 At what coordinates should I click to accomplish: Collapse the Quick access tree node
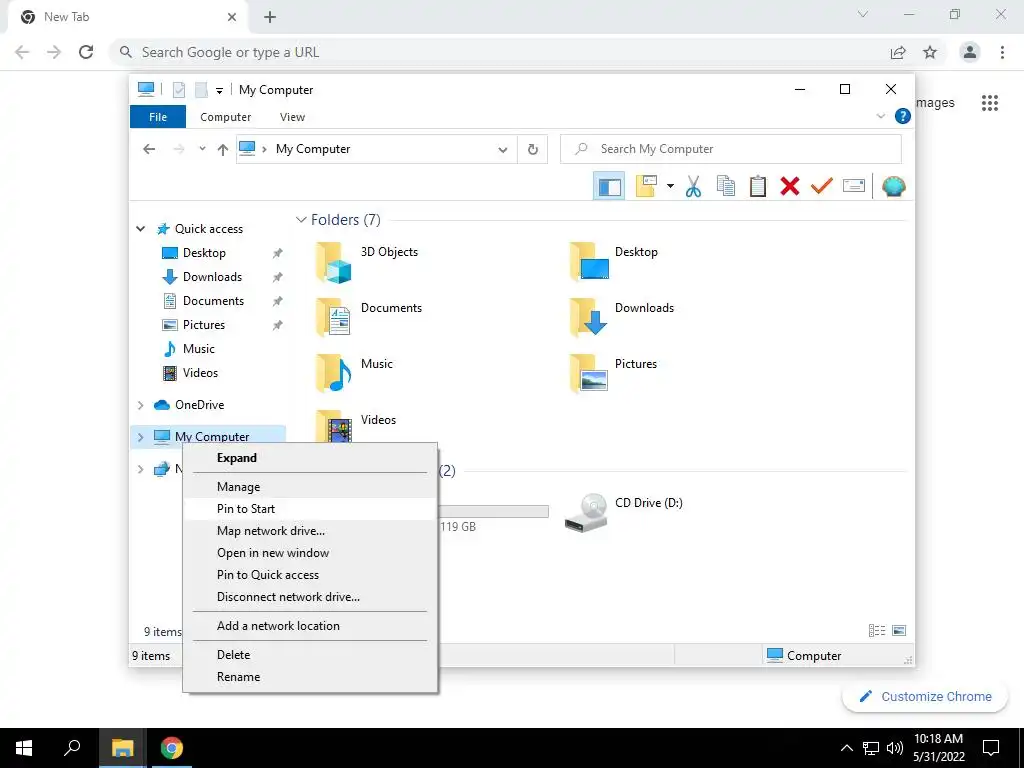click(140, 229)
